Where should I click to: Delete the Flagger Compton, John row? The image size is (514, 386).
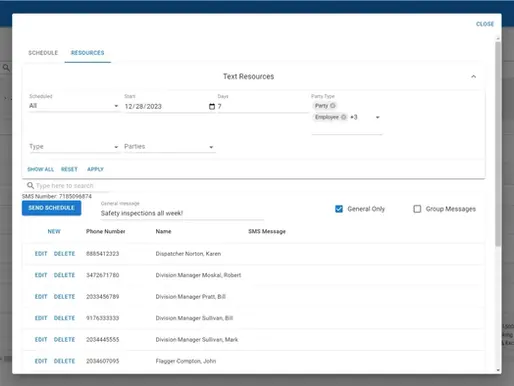pyautogui.click(x=64, y=361)
